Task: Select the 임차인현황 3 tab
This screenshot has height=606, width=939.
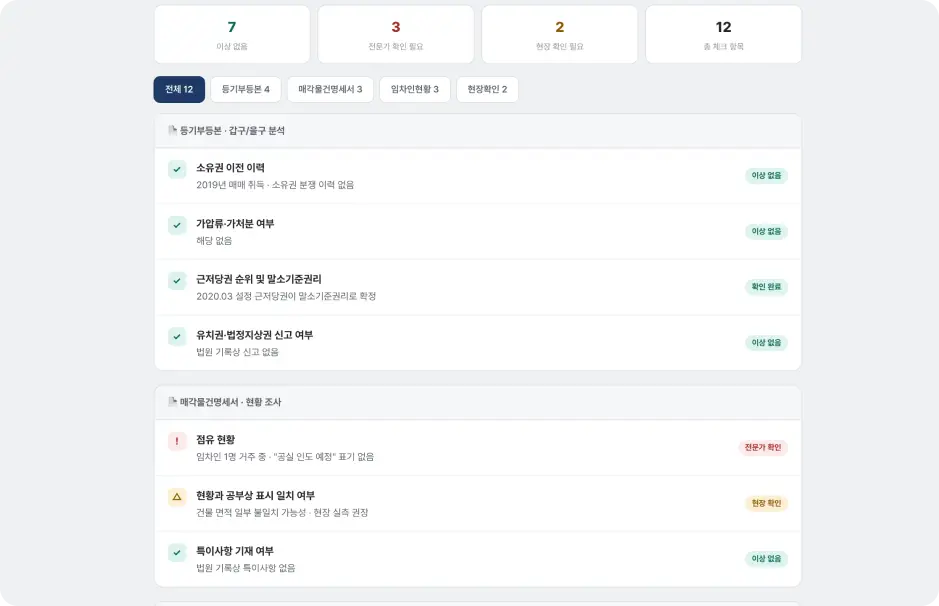Action: tap(414, 89)
